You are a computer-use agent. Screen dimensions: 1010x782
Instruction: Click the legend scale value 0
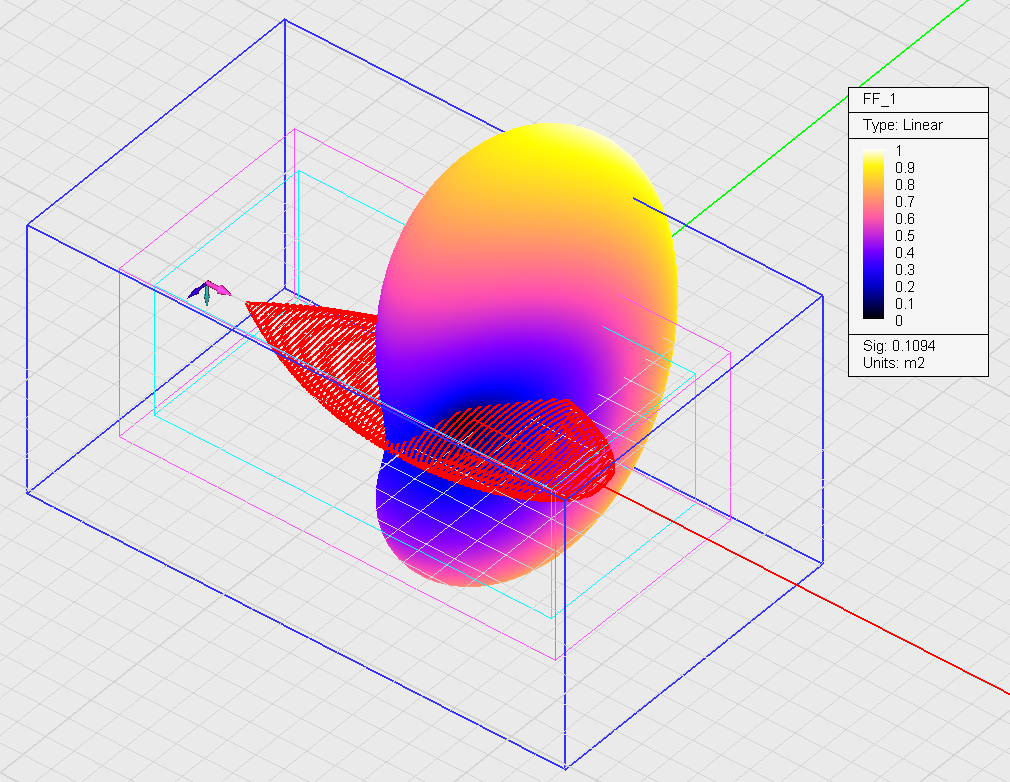click(x=899, y=320)
